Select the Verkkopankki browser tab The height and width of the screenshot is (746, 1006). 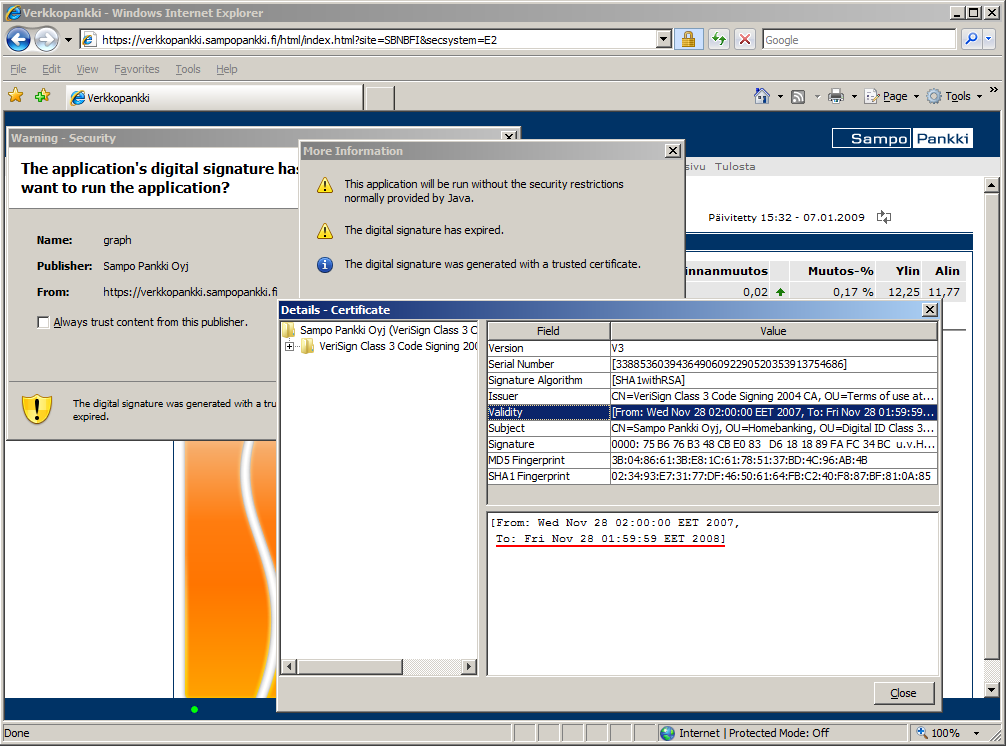(x=214, y=97)
